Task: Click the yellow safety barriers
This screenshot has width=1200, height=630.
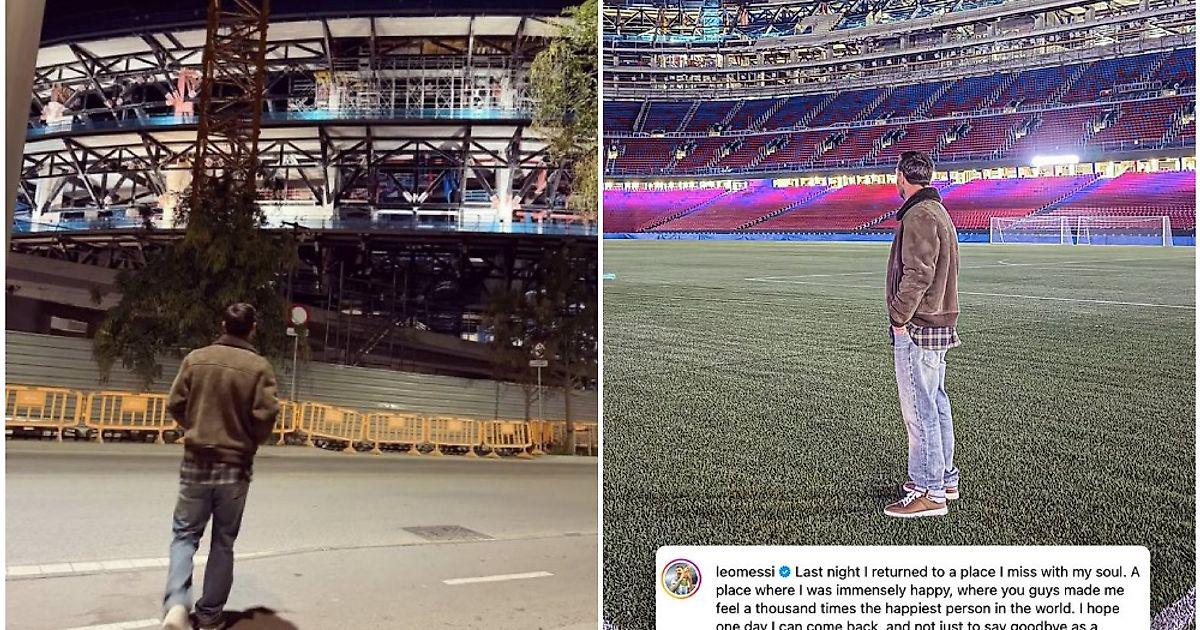Action: pos(300,420)
